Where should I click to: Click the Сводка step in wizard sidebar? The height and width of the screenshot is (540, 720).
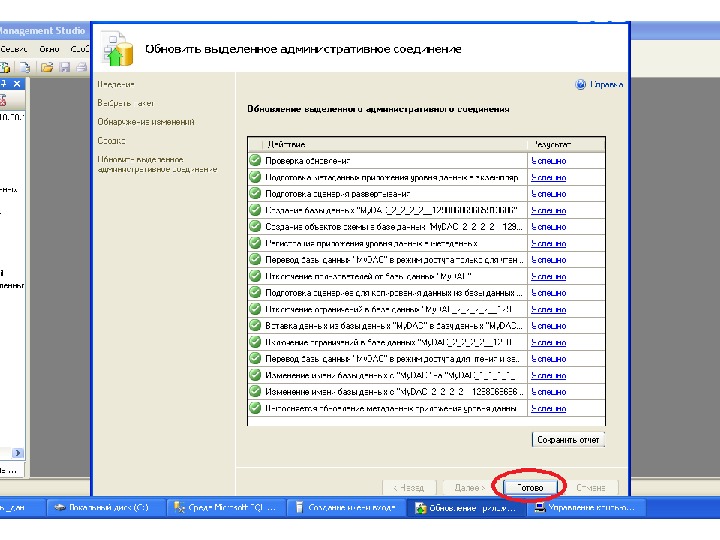tap(111, 141)
